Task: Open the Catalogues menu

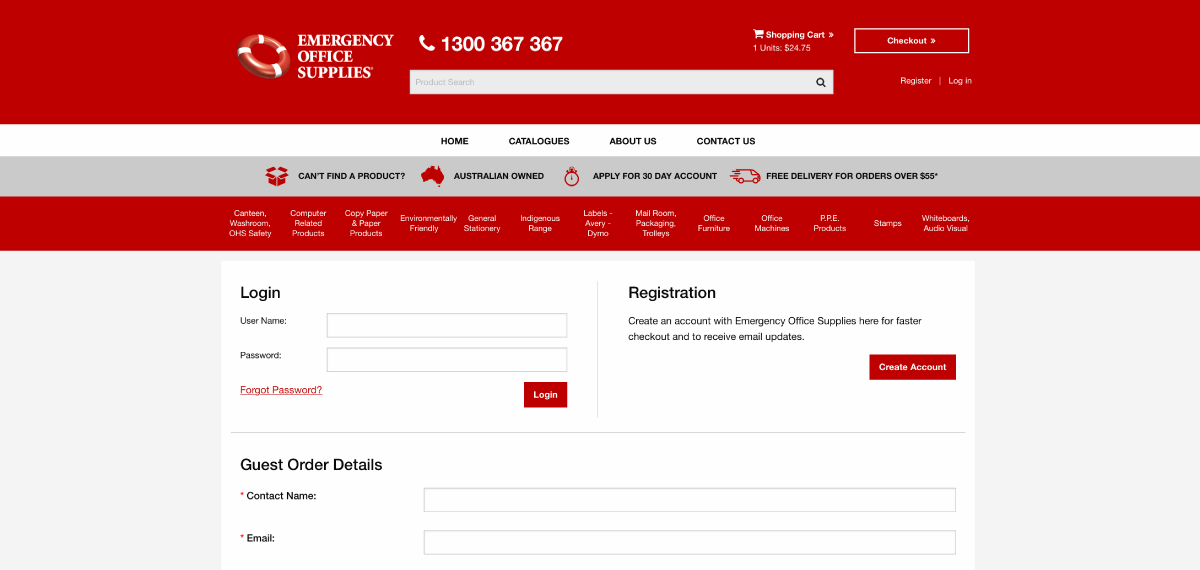Action: click(539, 141)
